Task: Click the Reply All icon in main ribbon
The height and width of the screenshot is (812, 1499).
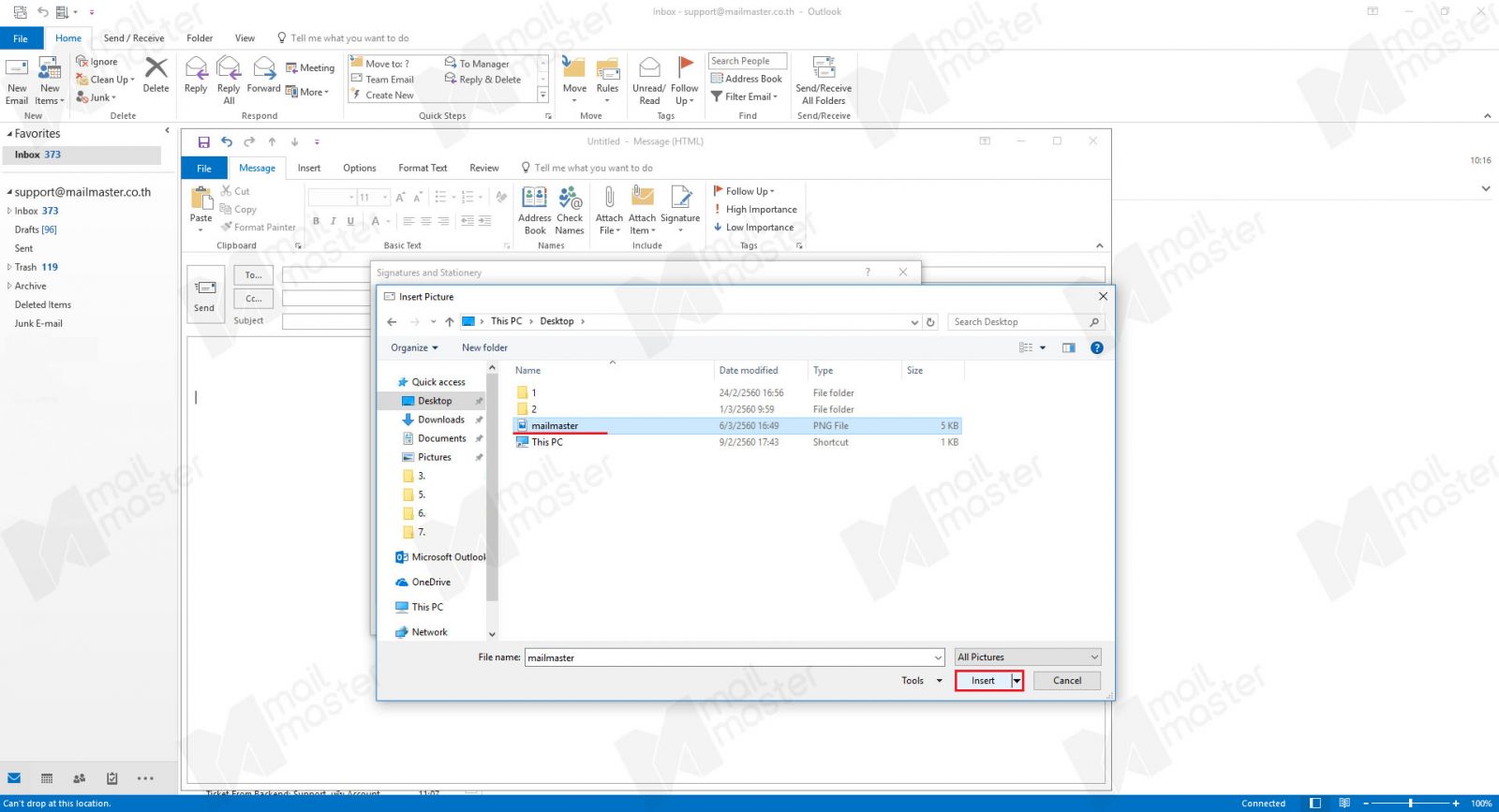Action: tap(229, 69)
